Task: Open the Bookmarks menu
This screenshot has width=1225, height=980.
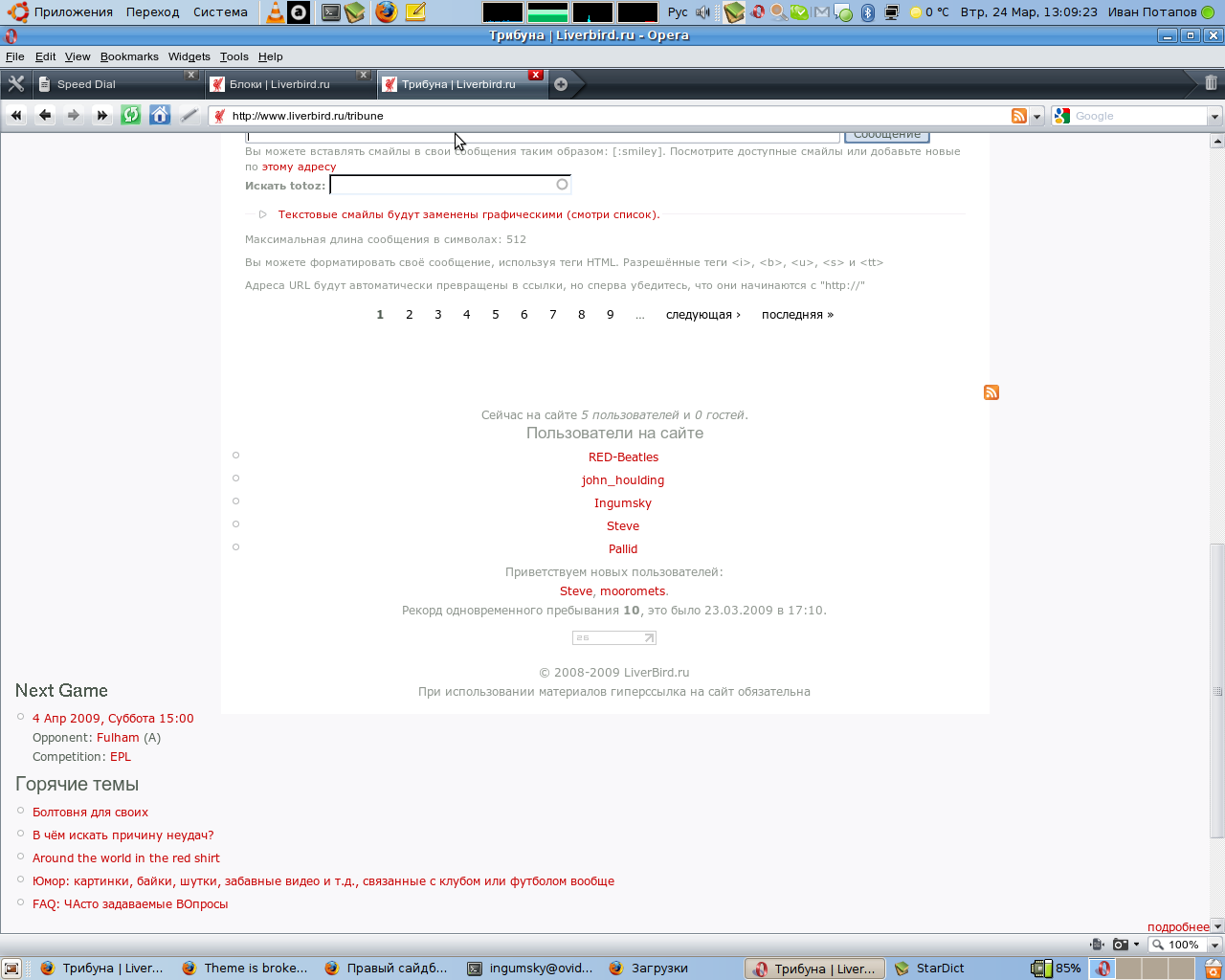Action: click(129, 56)
